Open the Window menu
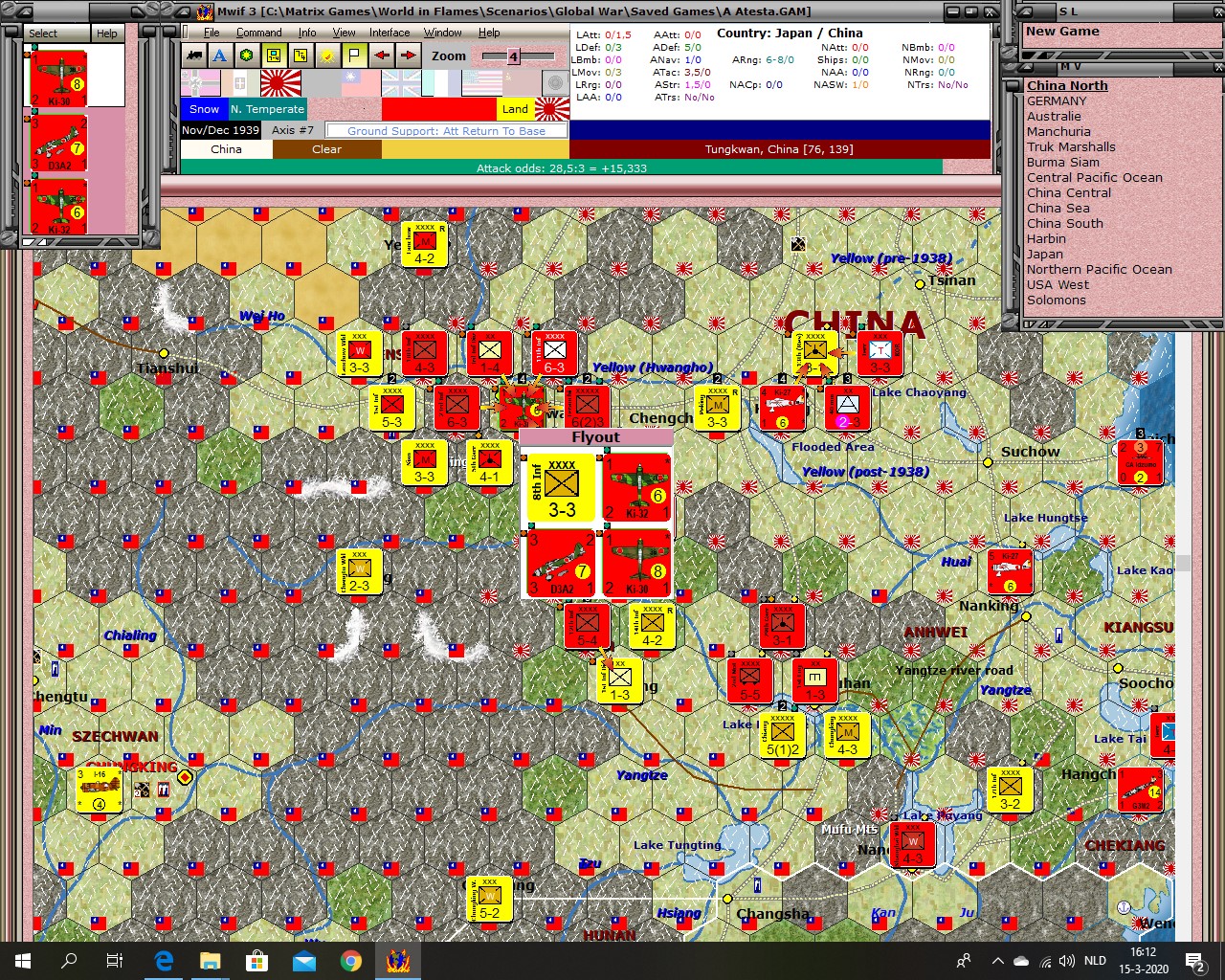 point(443,33)
